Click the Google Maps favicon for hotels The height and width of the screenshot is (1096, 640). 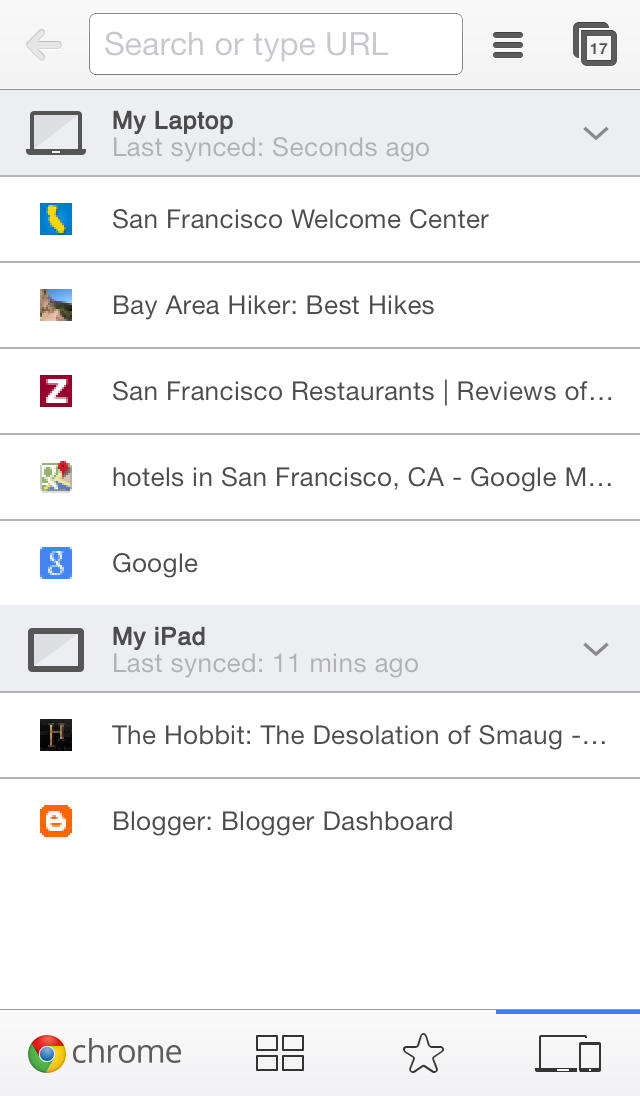coord(56,477)
